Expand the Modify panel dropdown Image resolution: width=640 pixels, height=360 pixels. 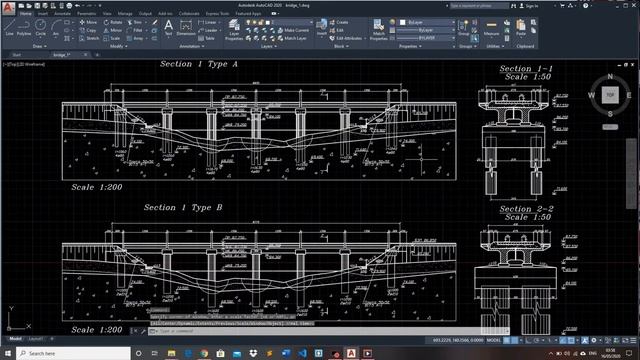119,47
